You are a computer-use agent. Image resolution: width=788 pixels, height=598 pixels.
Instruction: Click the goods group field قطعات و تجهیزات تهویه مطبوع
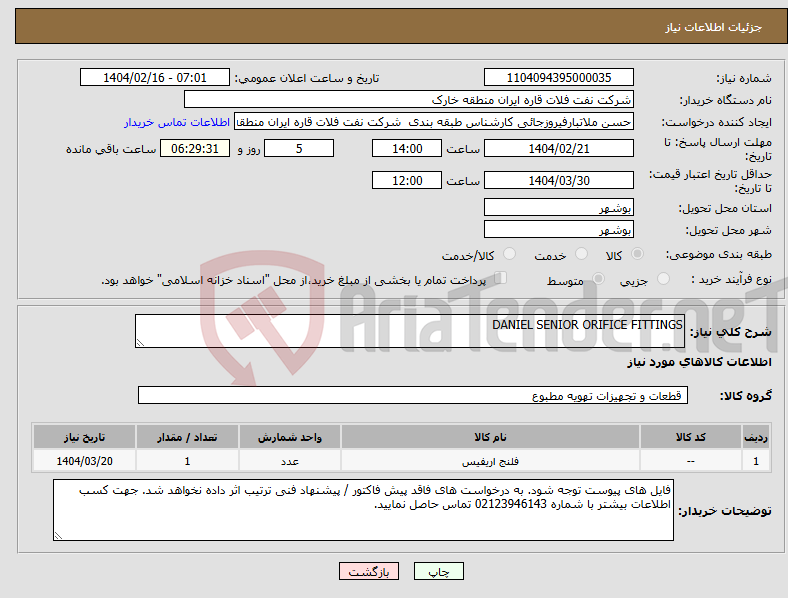413,395
